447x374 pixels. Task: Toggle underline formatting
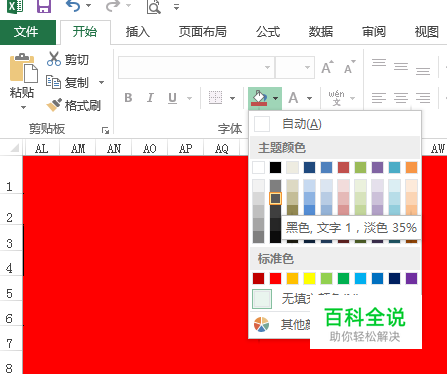click(x=172, y=98)
